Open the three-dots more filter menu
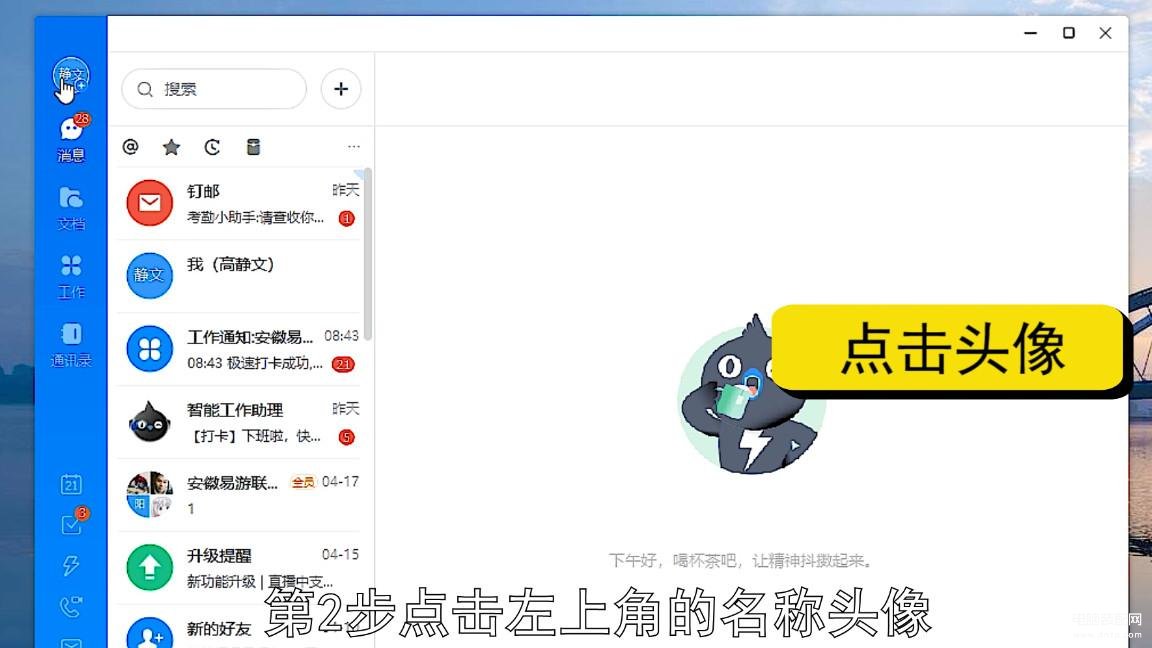 click(x=354, y=146)
